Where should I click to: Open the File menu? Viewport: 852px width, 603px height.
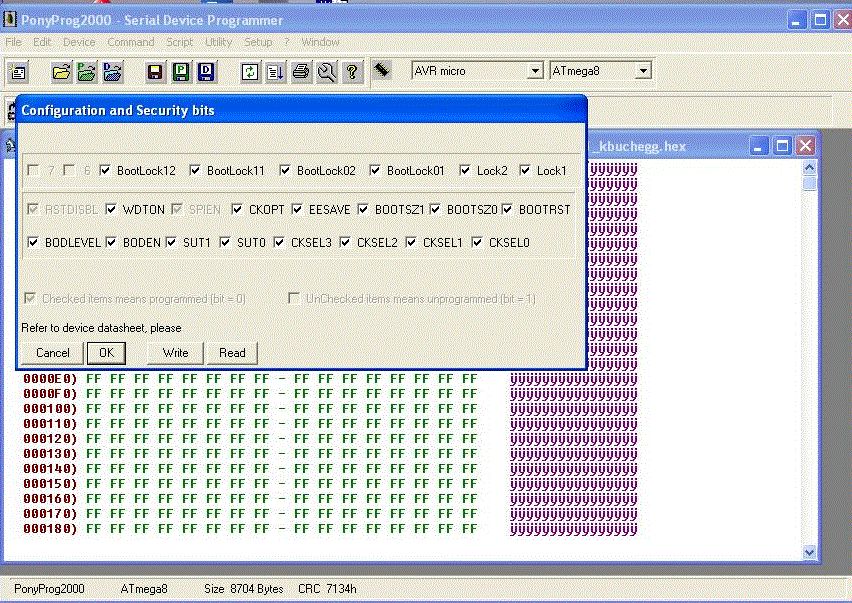(14, 42)
